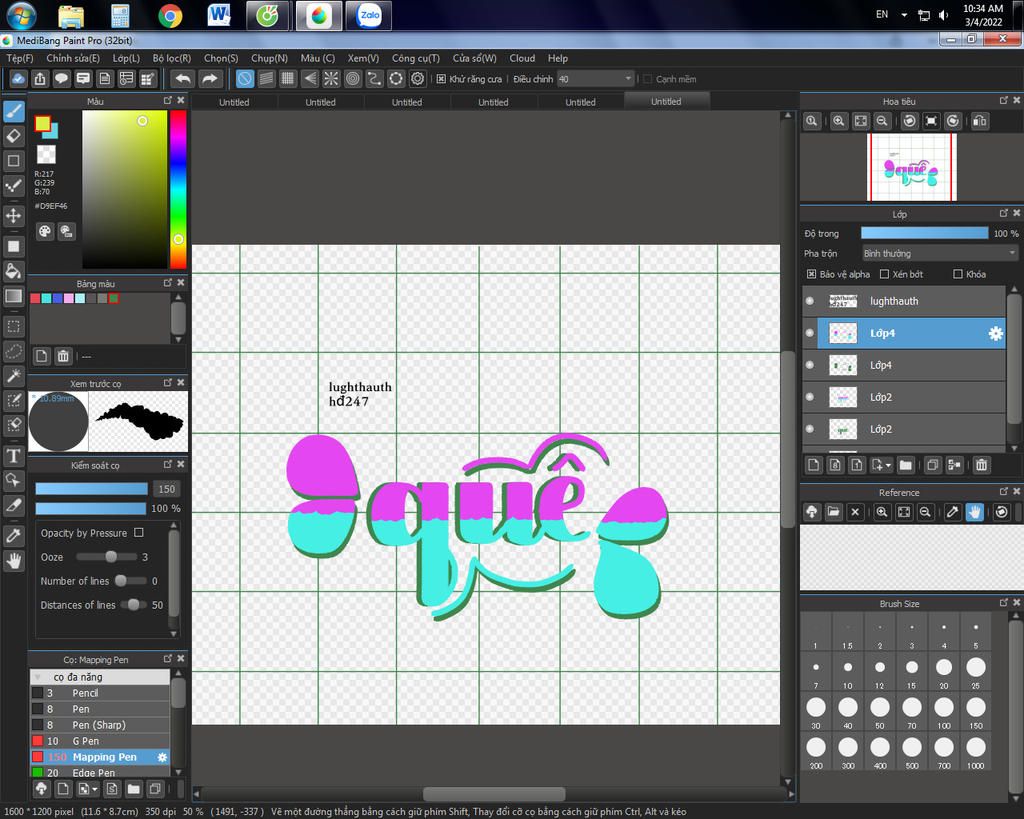Open Zalo from the Windows taskbar
Viewport: 1024px width, 819px height.
[x=368, y=16]
